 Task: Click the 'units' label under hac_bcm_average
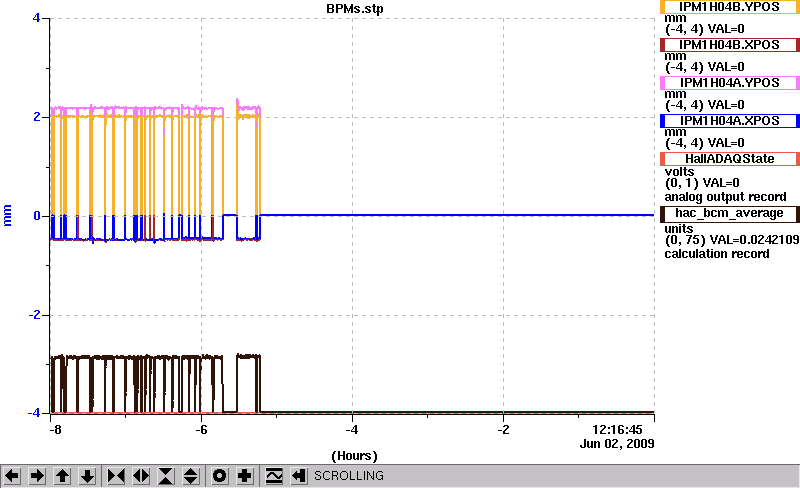[x=679, y=229]
